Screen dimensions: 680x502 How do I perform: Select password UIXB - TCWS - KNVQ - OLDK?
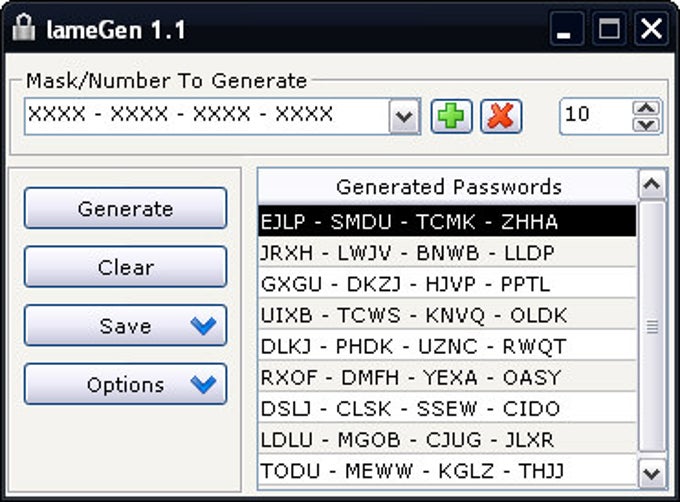point(448,315)
